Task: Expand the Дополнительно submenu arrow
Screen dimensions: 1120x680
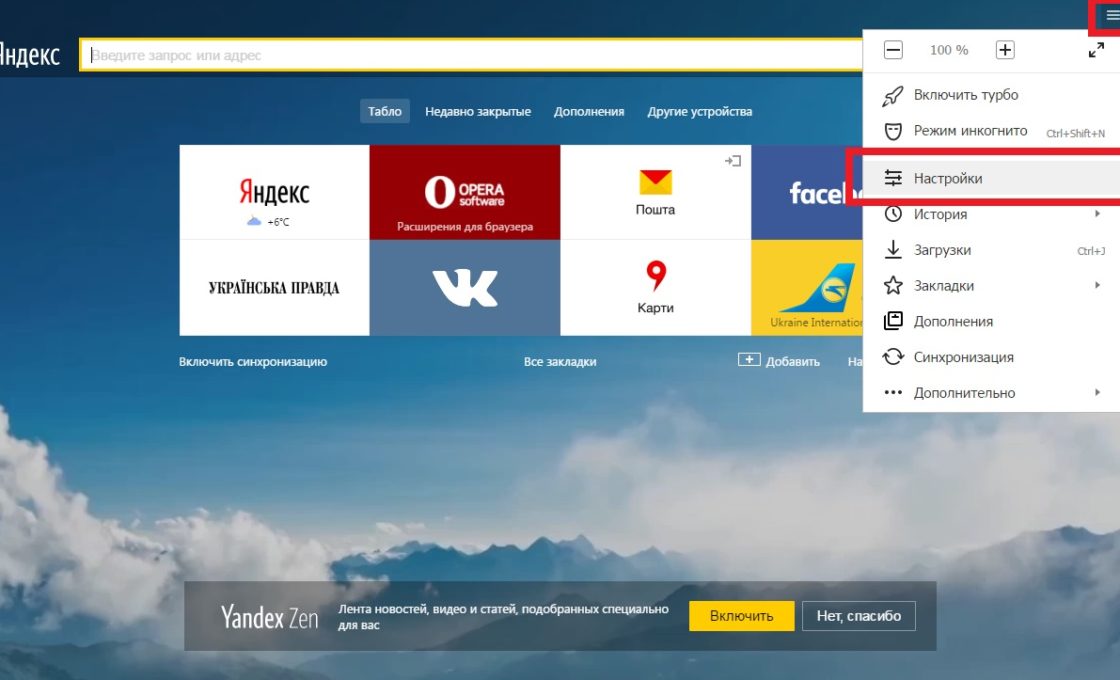Action: point(1097,392)
